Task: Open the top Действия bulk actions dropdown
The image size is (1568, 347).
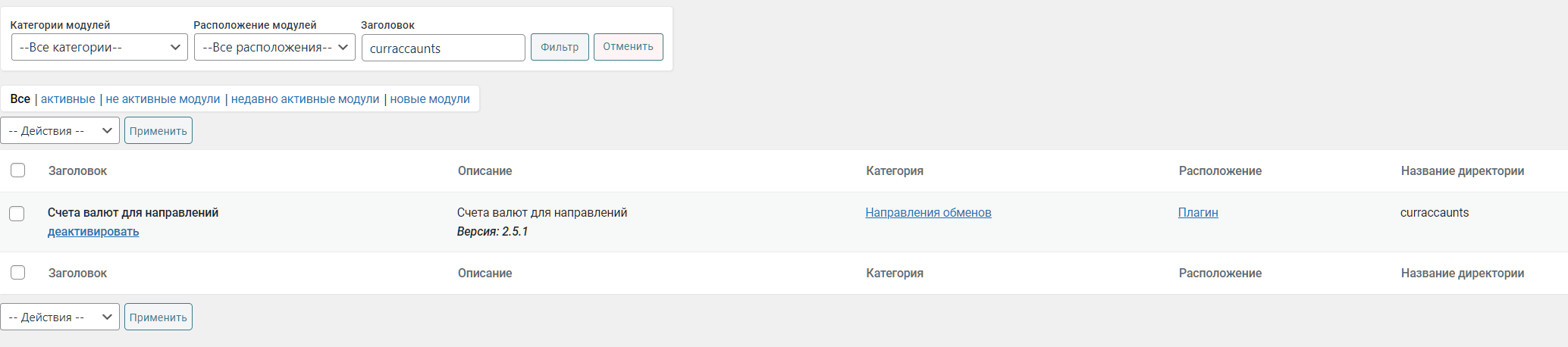Action: tap(60, 130)
